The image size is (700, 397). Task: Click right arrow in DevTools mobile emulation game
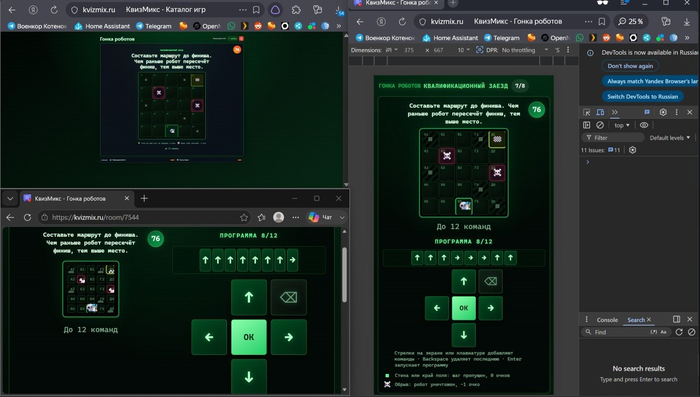tap(490, 308)
